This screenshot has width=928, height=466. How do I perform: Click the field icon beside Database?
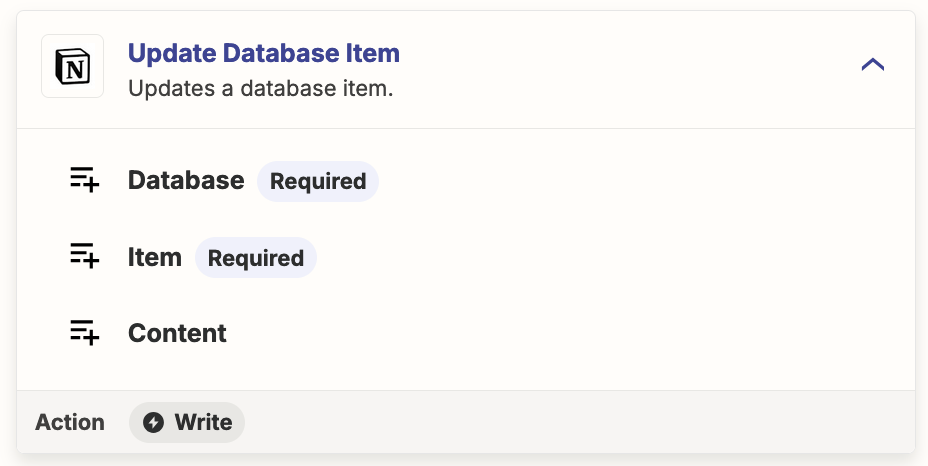pyautogui.click(x=85, y=180)
